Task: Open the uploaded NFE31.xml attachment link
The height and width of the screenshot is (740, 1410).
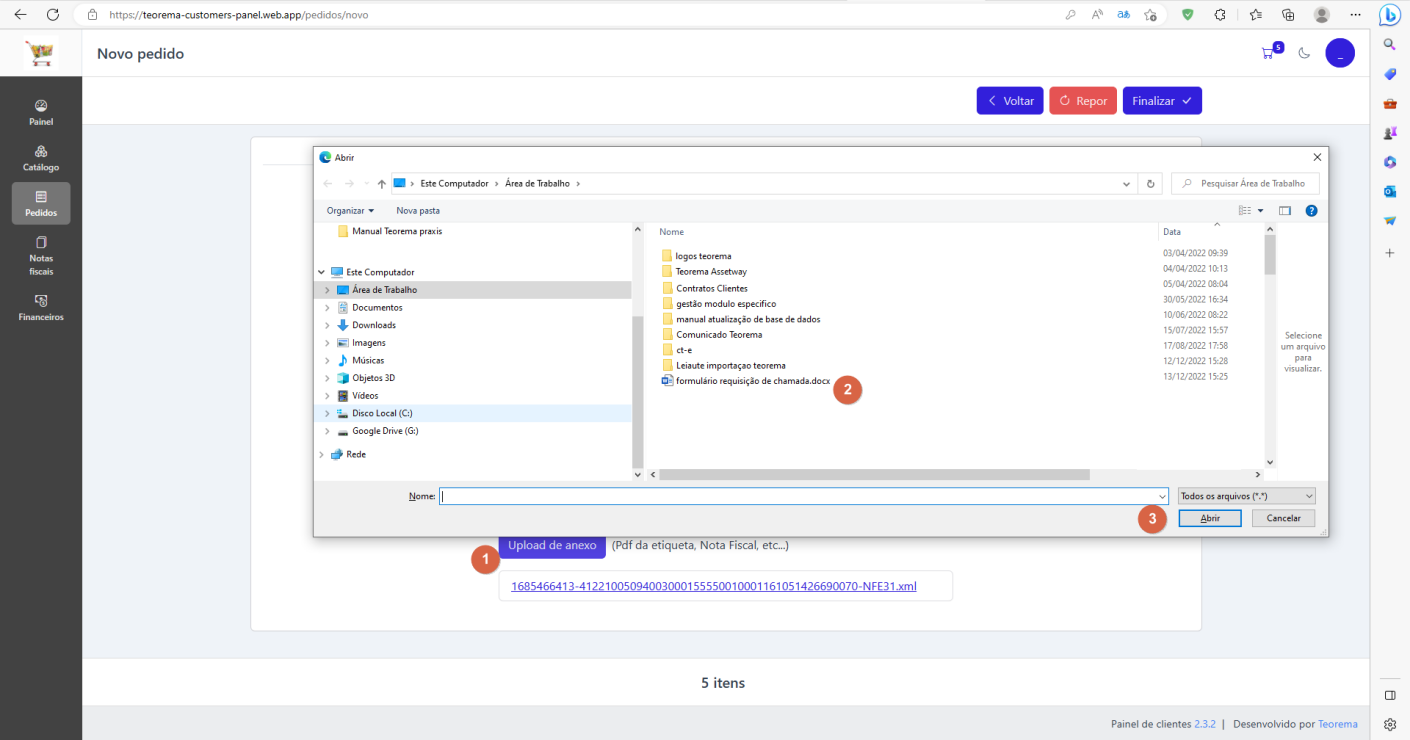Action: click(714, 586)
